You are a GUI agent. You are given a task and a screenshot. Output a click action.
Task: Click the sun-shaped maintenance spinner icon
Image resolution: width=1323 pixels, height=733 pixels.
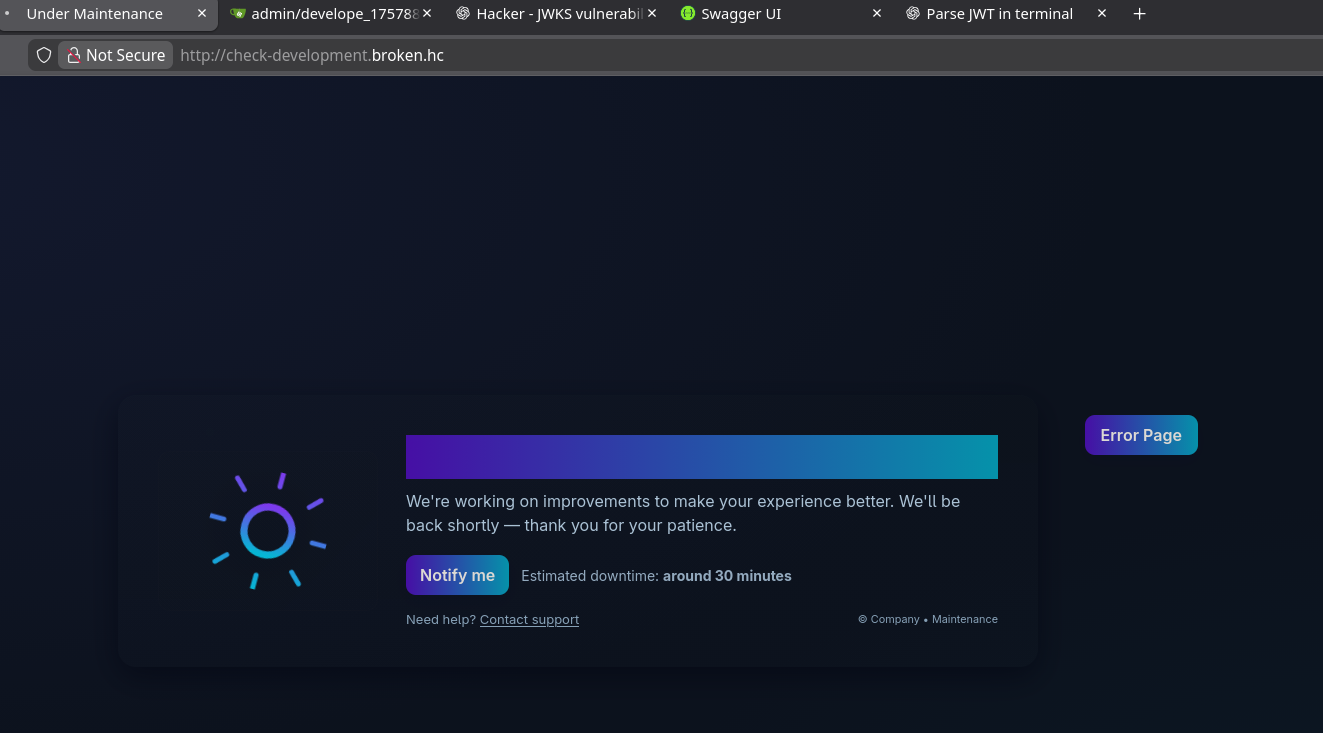click(x=268, y=531)
